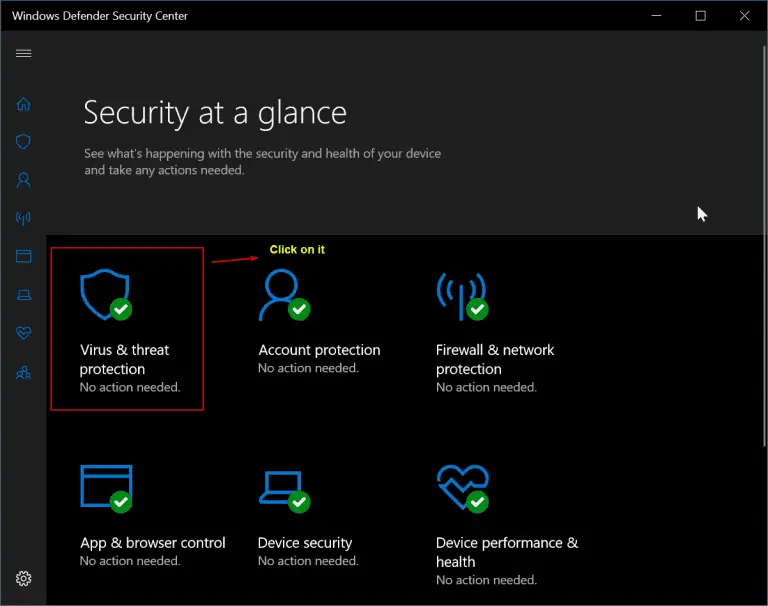Viewport: 768px width, 606px height.
Task: Open the firewall antenna icon in the sidebar
Action: [x=24, y=218]
